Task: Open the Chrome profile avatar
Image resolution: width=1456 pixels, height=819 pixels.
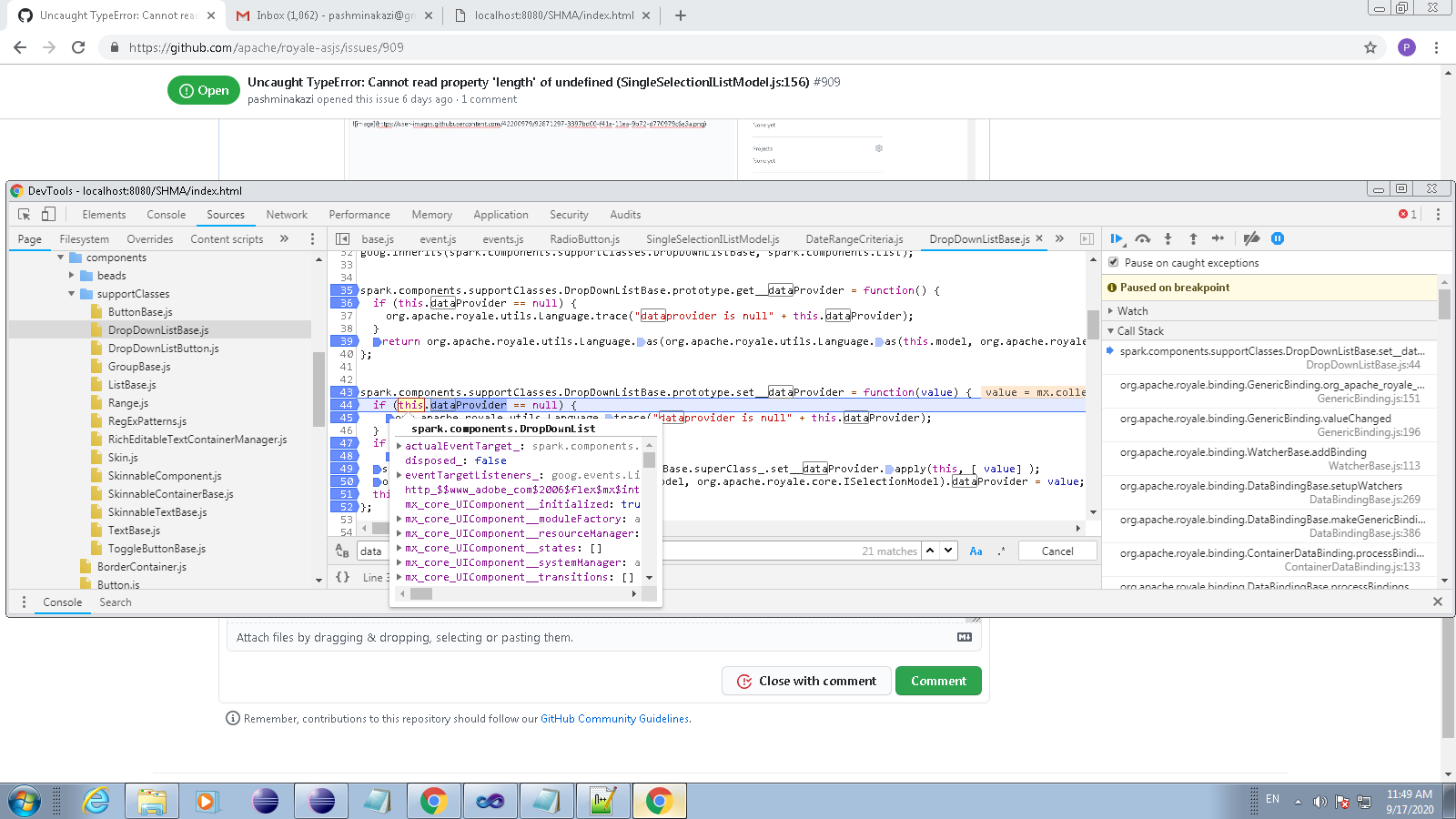Action: (x=1407, y=47)
